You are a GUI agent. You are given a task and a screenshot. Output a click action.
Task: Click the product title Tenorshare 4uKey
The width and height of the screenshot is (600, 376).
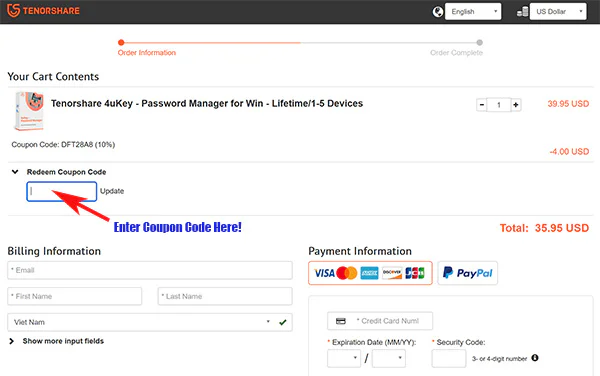[207, 104]
